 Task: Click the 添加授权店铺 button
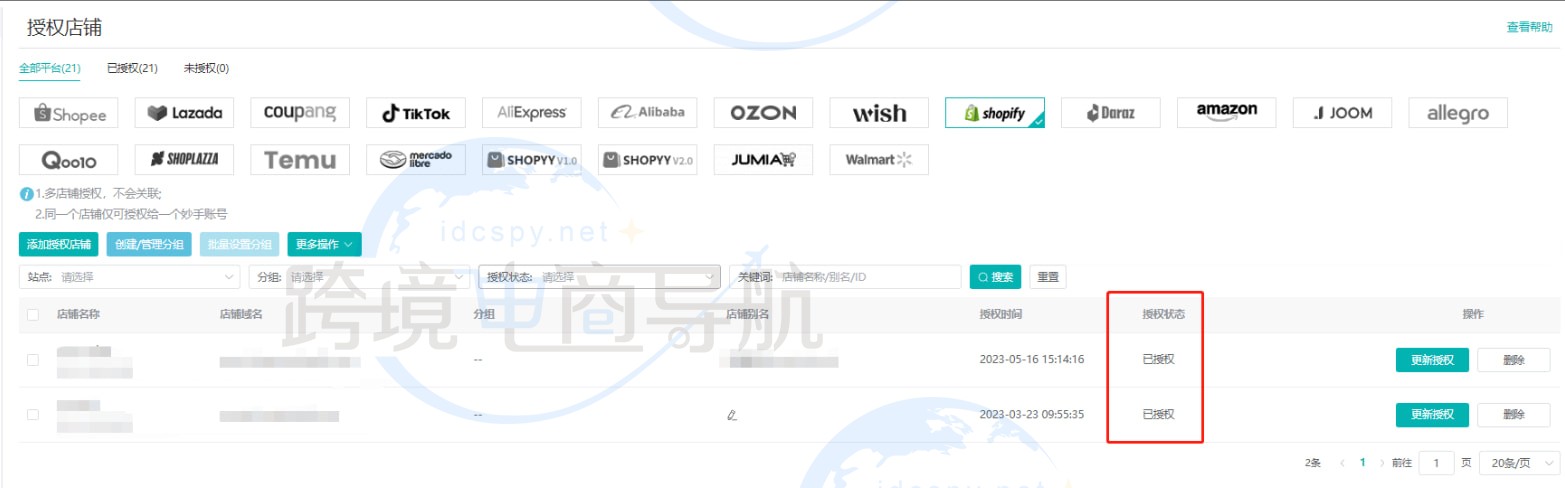point(59,244)
